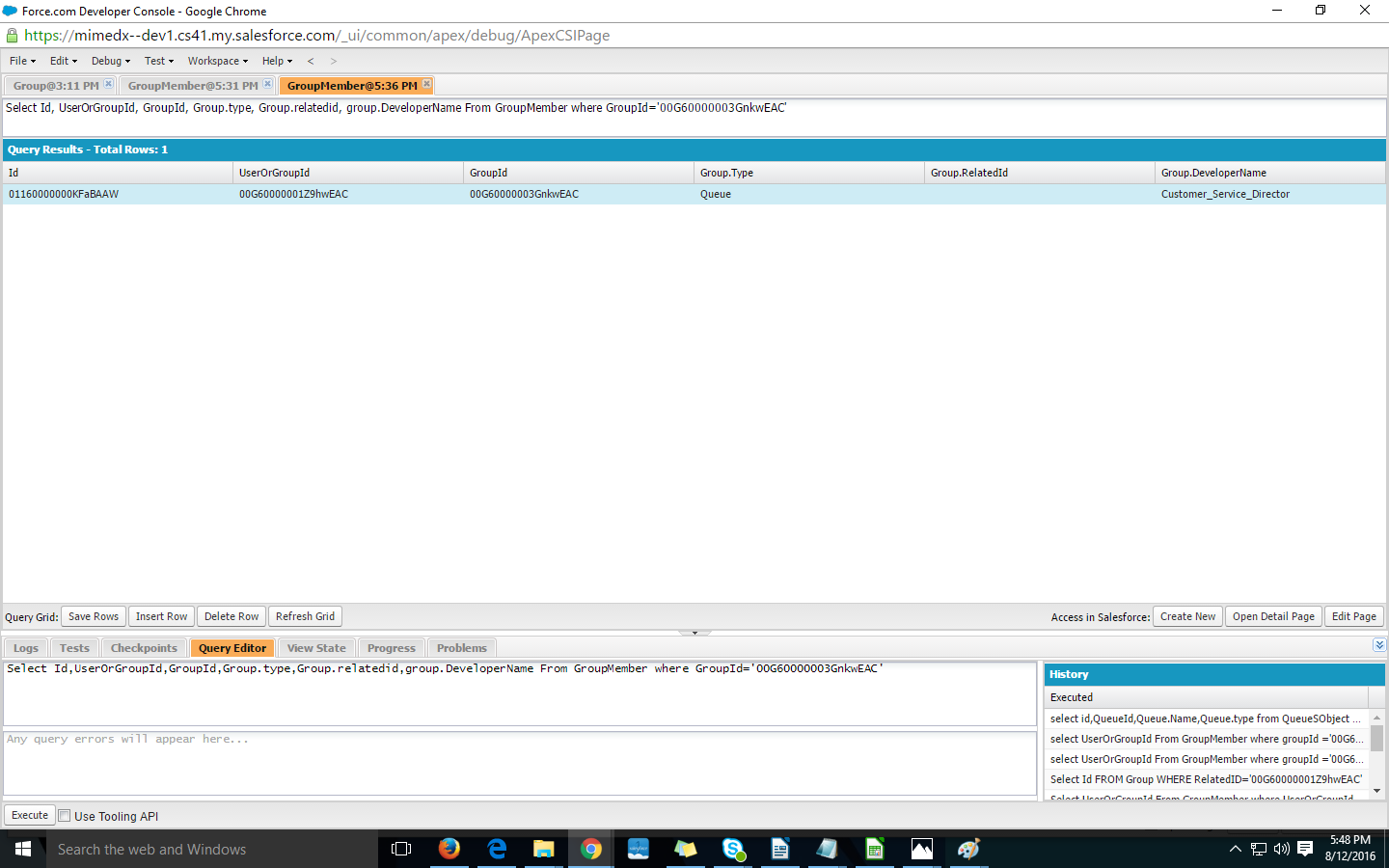
Task: Click Save Rows button
Action: pyautogui.click(x=94, y=616)
